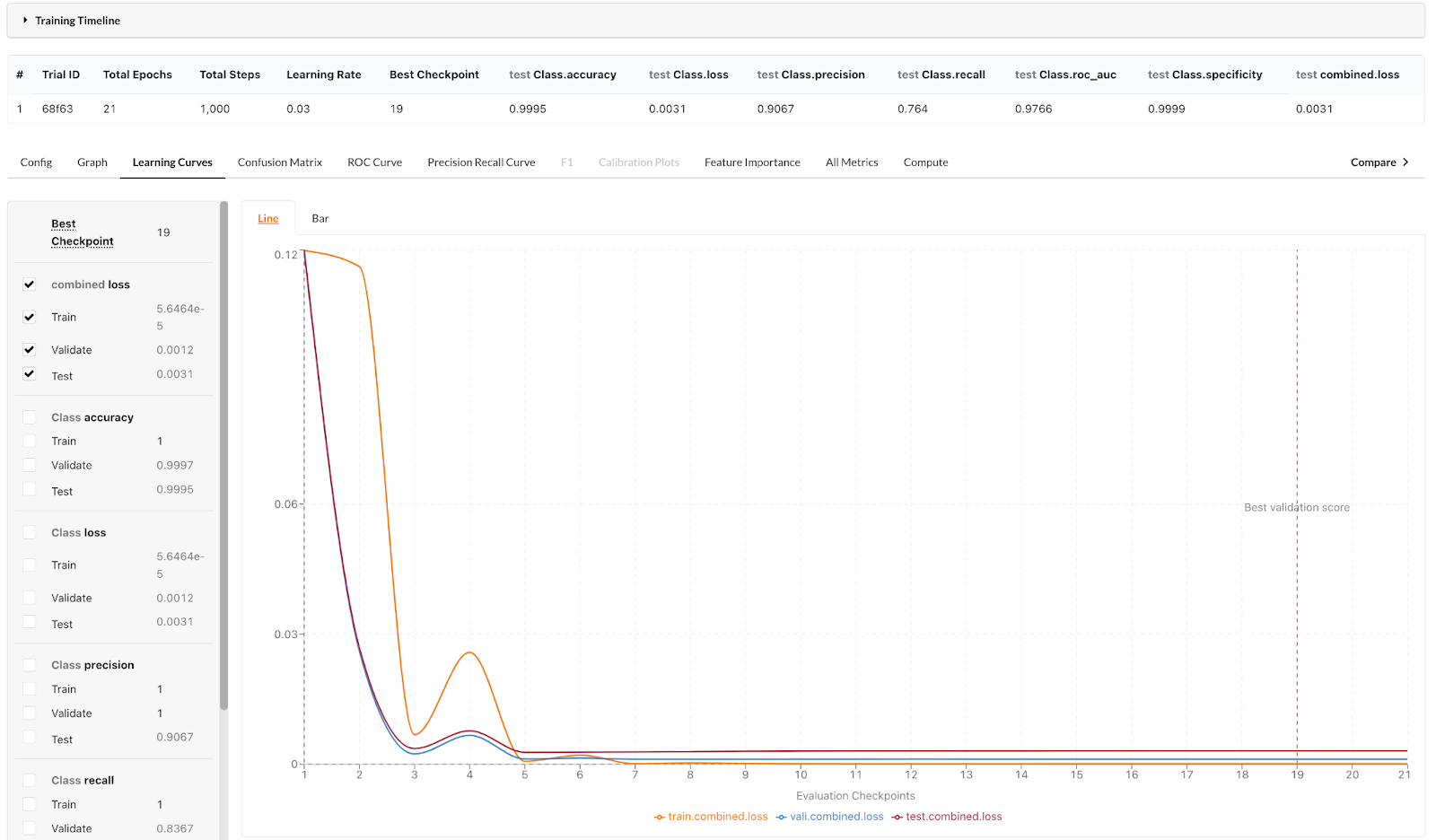Click the Total Epochs column header
Image resolution: width=1436 pixels, height=840 pixels.
click(x=137, y=74)
